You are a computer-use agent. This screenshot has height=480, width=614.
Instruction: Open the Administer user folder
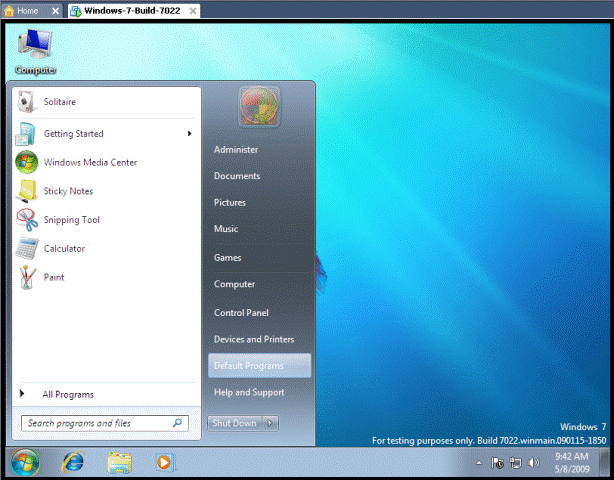tap(236, 150)
